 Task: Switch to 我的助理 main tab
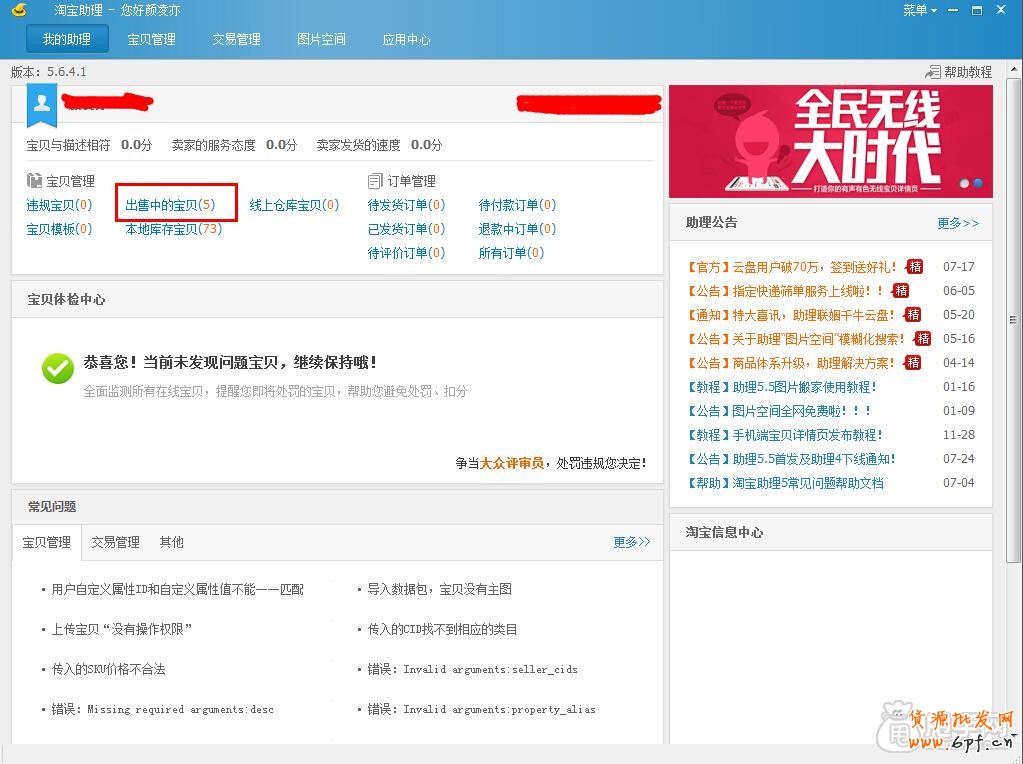pyautogui.click(x=67, y=39)
